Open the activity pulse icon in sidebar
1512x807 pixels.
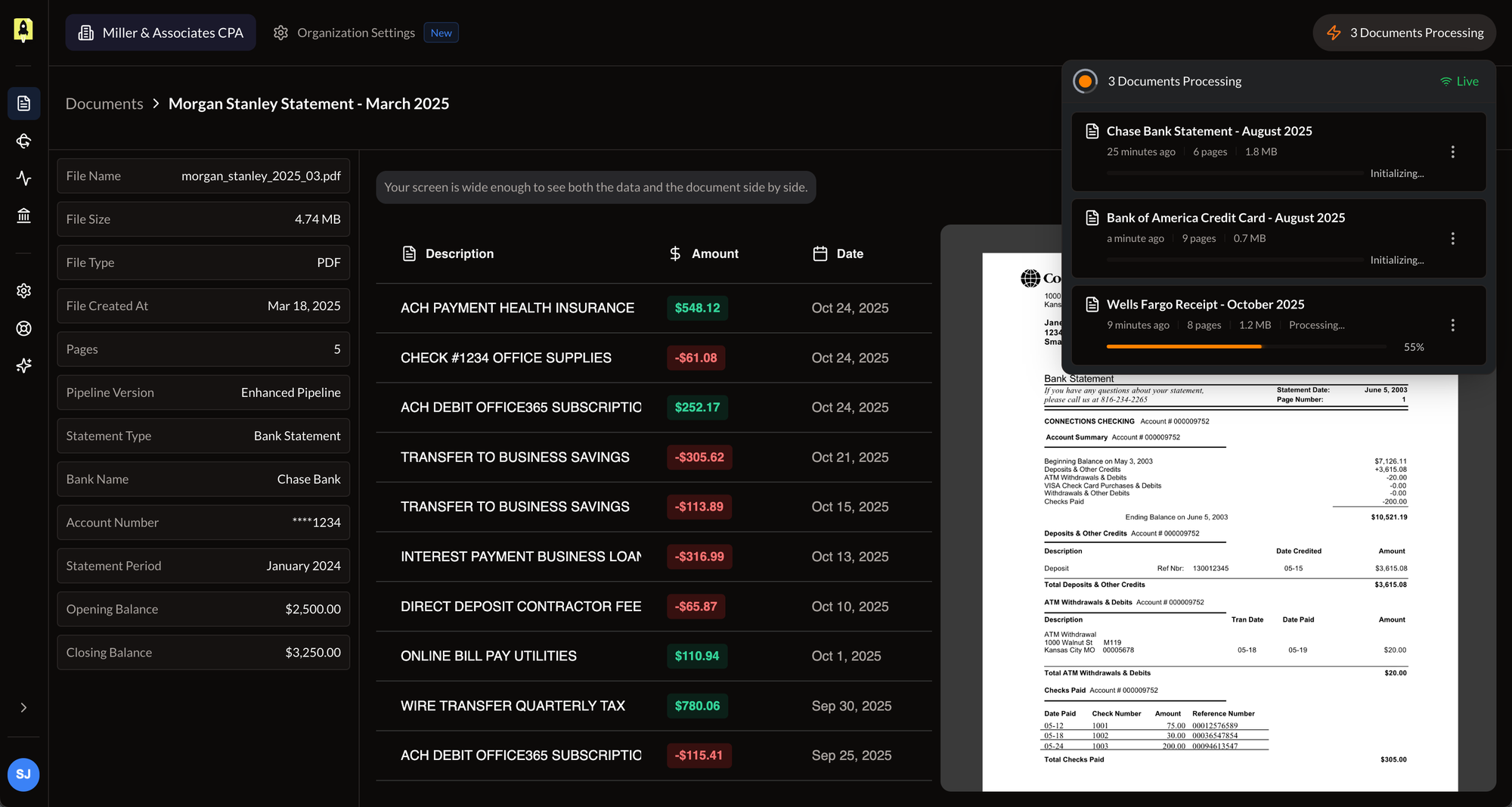click(23, 178)
